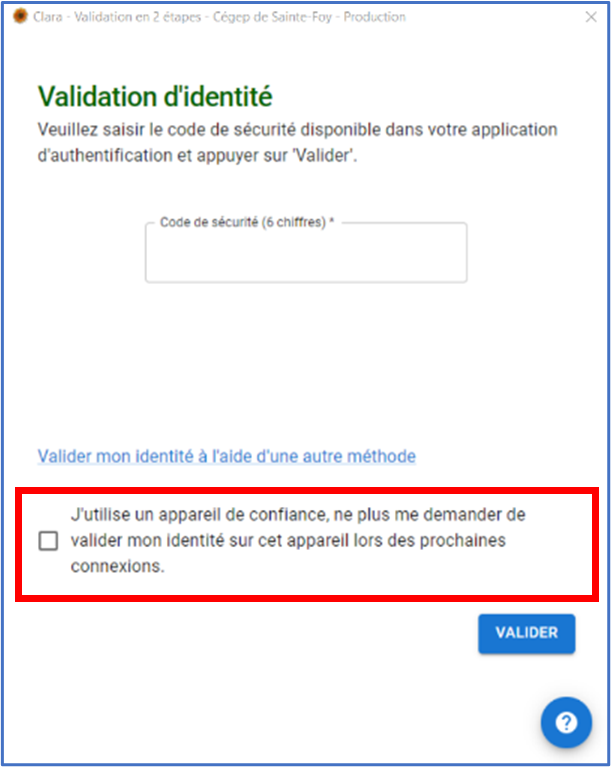
Task: Click the "Validation d'identité" heading
Action: [x=155, y=97]
